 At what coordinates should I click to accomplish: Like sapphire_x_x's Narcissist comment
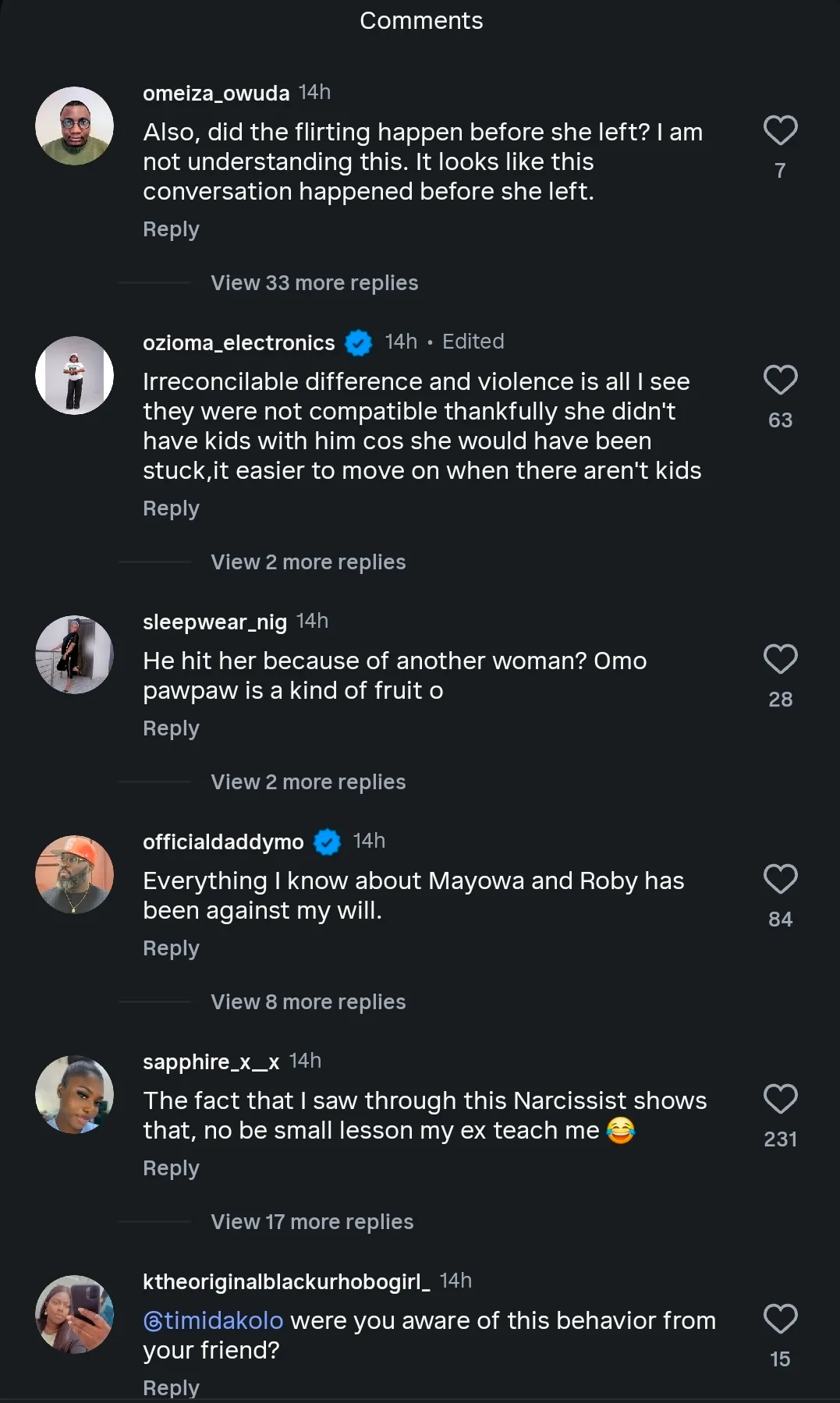point(780,1099)
